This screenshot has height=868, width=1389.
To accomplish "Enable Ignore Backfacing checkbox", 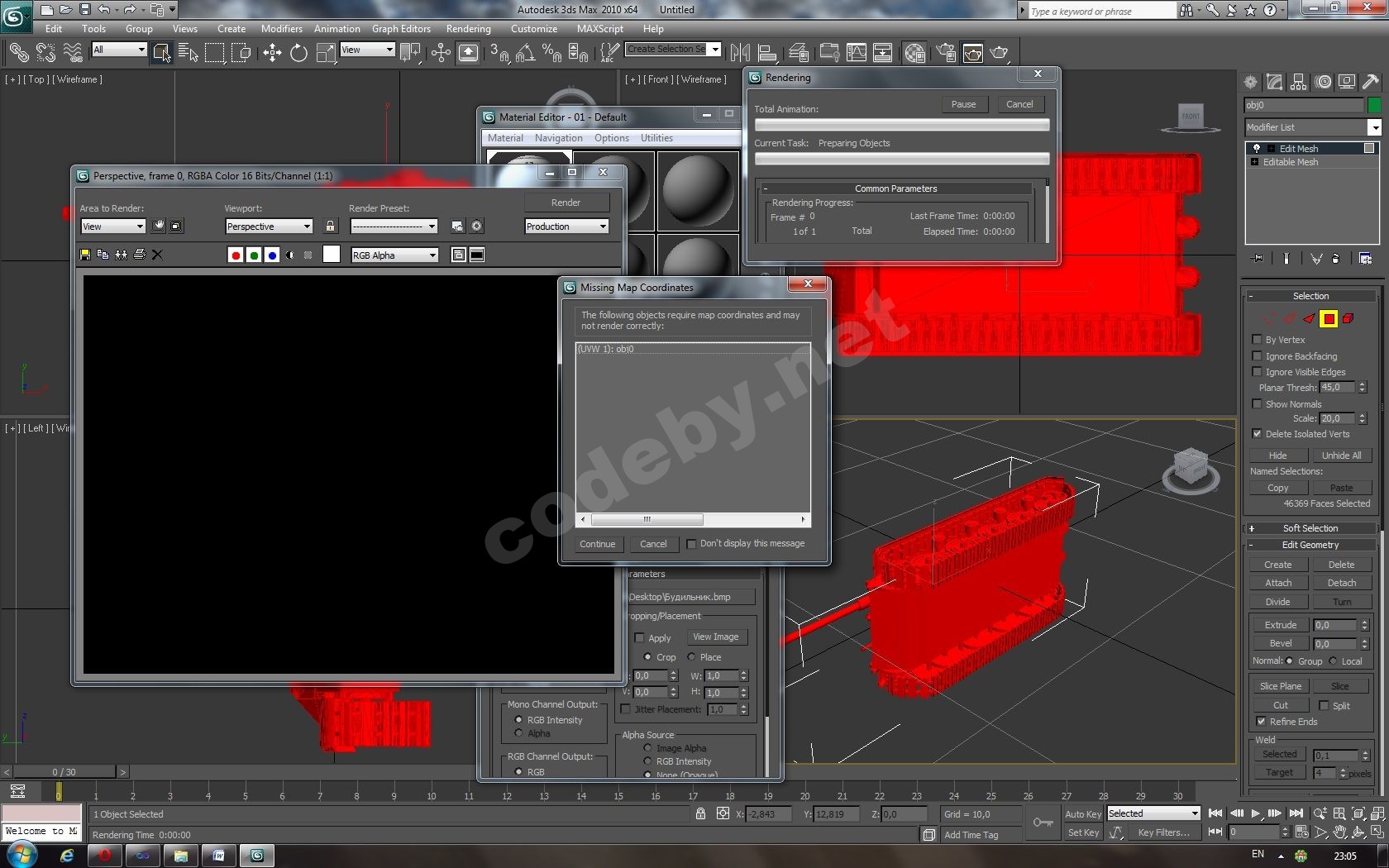I will click(x=1258, y=356).
